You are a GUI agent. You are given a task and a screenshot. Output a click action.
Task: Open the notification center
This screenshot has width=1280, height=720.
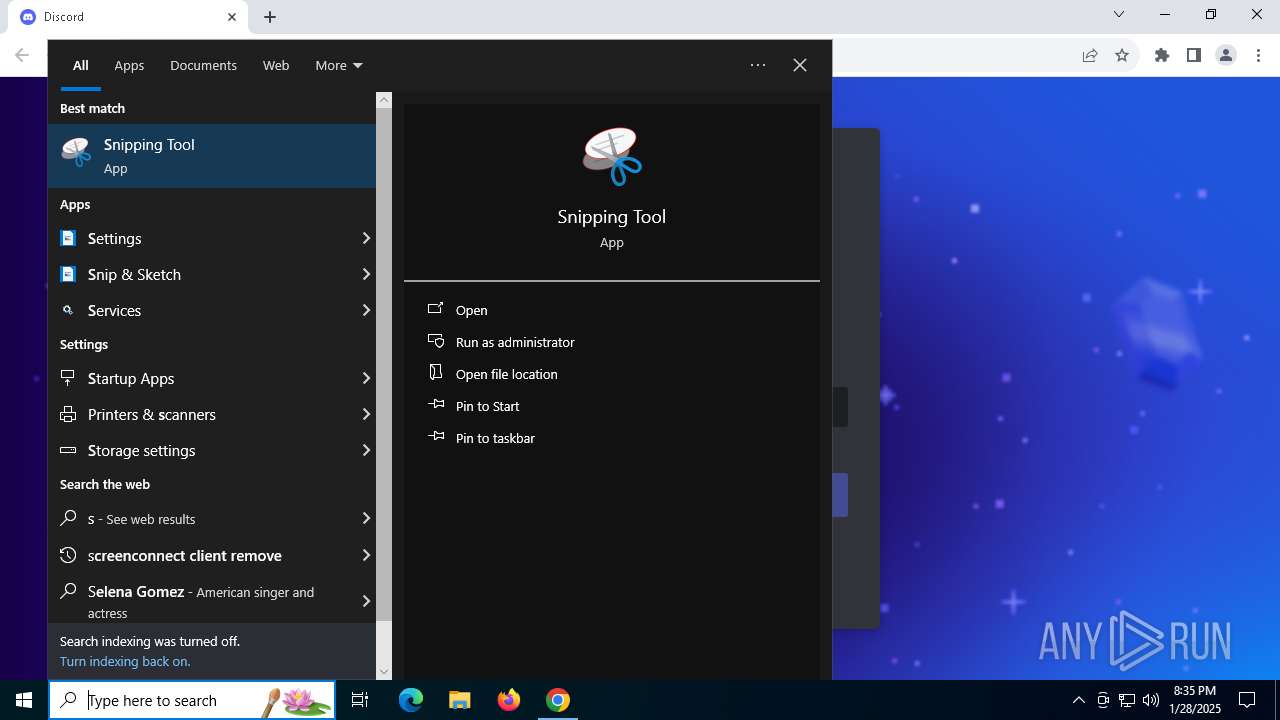point(1247,700)
